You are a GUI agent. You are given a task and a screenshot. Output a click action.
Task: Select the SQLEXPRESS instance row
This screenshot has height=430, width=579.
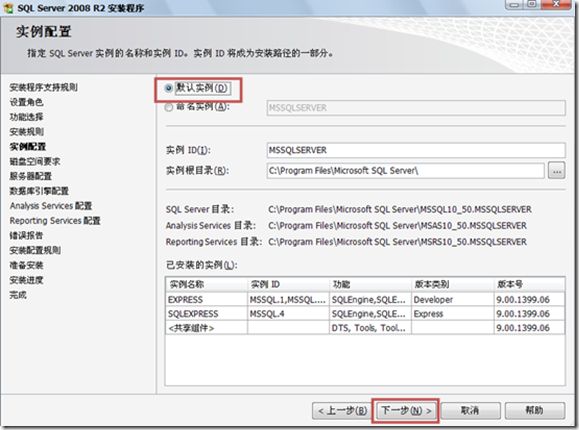pyautogui.click(x=365, y=314)
